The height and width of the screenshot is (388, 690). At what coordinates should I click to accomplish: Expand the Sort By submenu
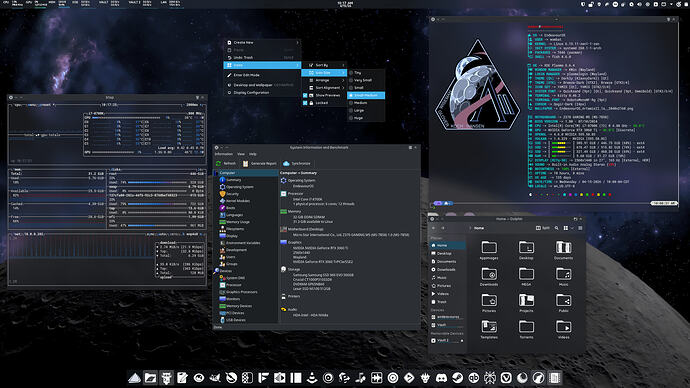point(324,65)
